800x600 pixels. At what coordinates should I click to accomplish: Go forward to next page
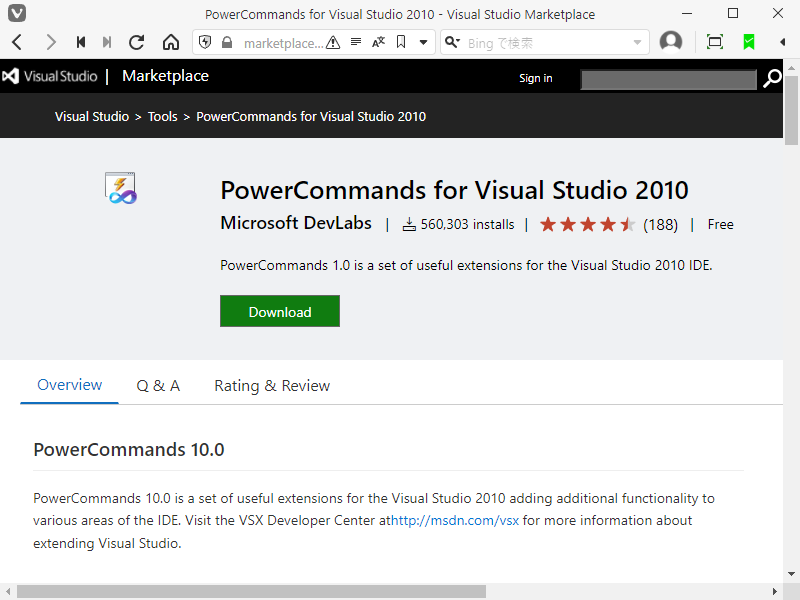click(x=51, y=42)
